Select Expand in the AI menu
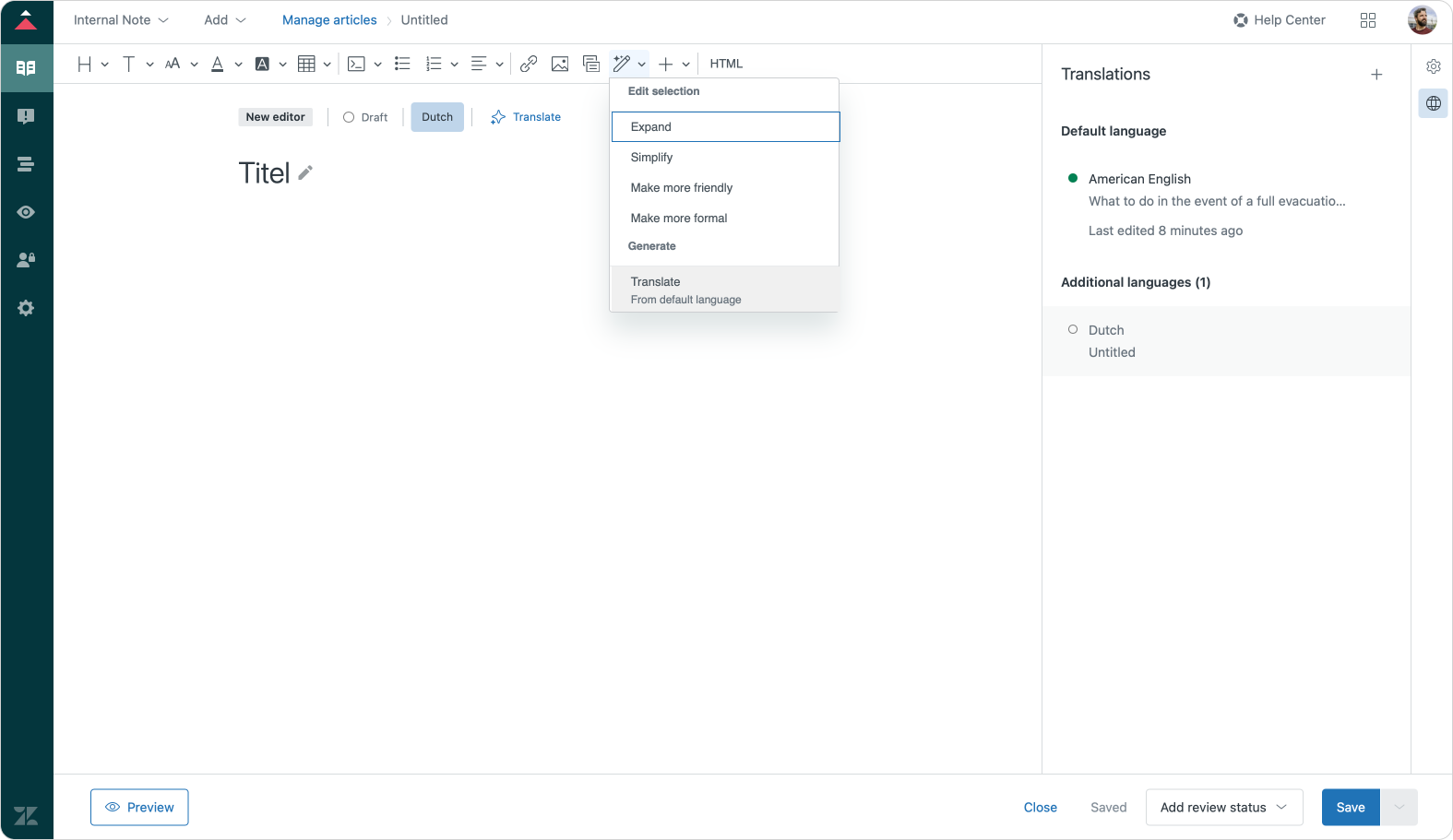 coord(725,127)
